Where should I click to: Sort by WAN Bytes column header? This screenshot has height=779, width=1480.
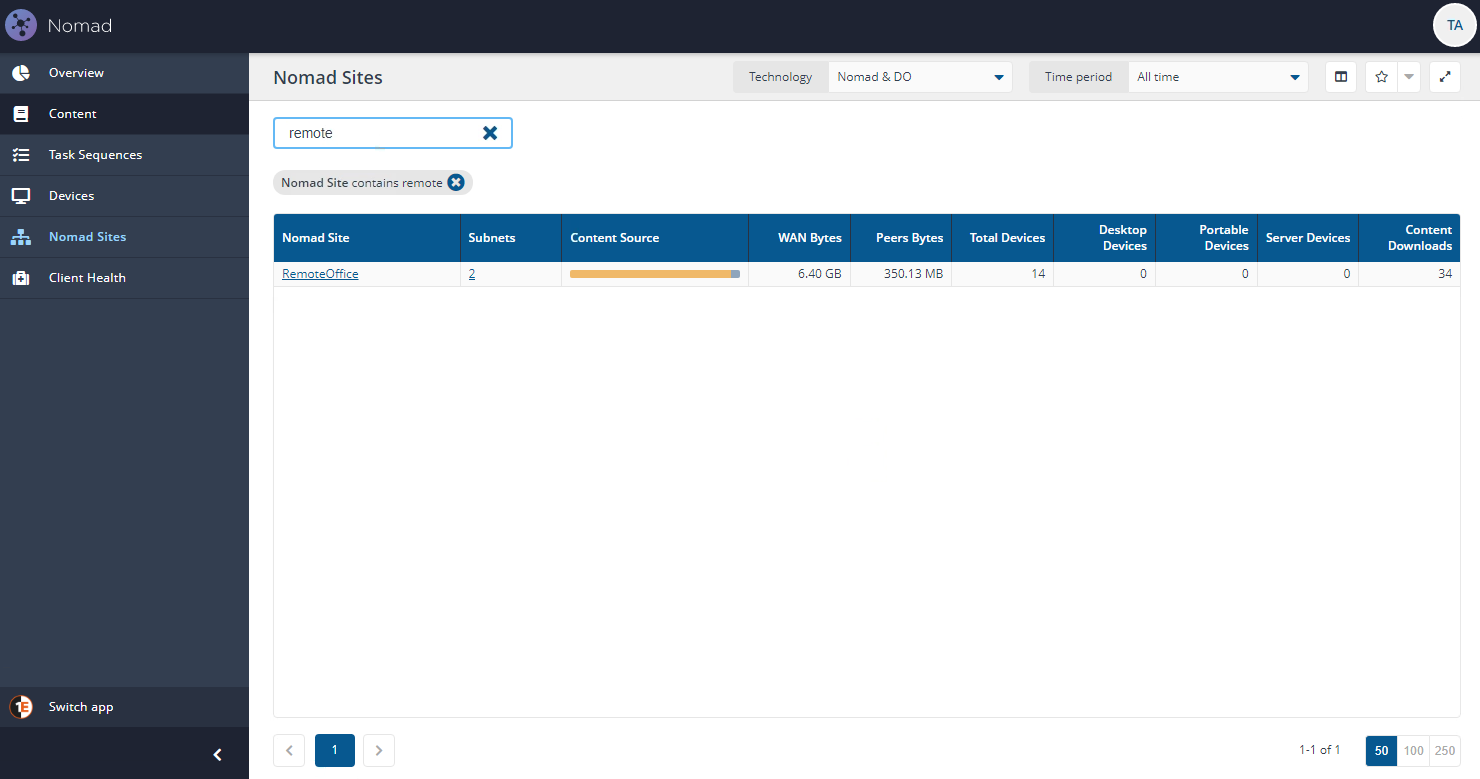click(x=800, y=238)
